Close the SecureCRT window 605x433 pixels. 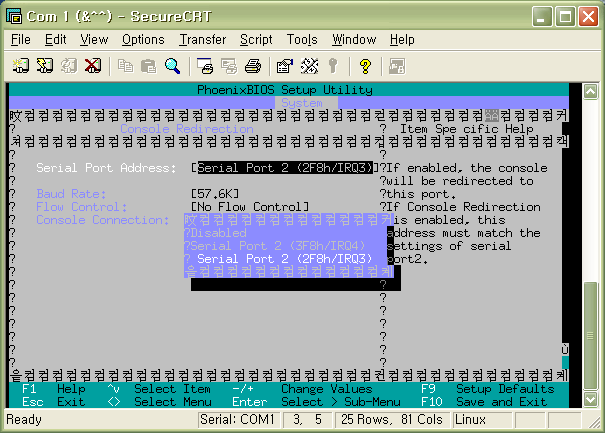coord(588,17)
